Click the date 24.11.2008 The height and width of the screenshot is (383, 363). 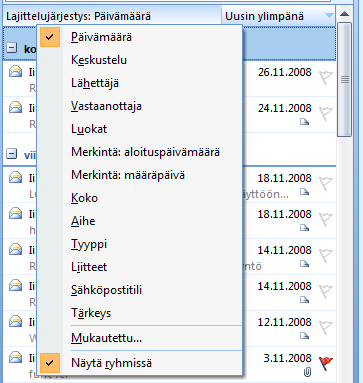(x=285, y=108)
